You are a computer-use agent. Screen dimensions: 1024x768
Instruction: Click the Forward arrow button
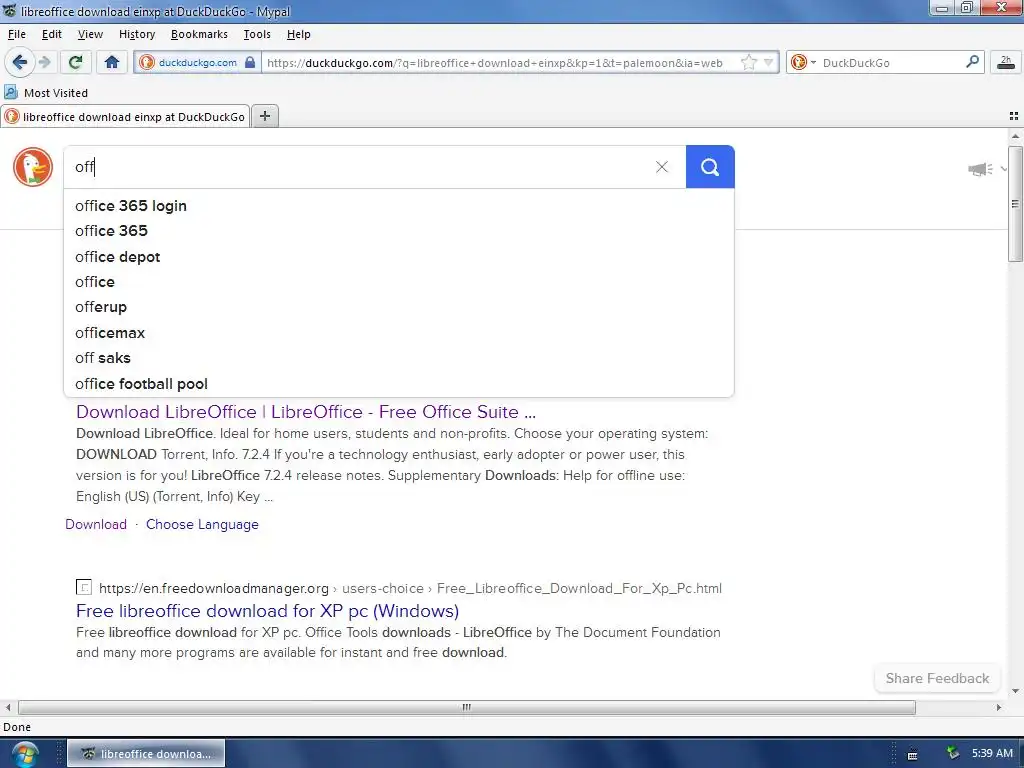[x=44, y=63]
